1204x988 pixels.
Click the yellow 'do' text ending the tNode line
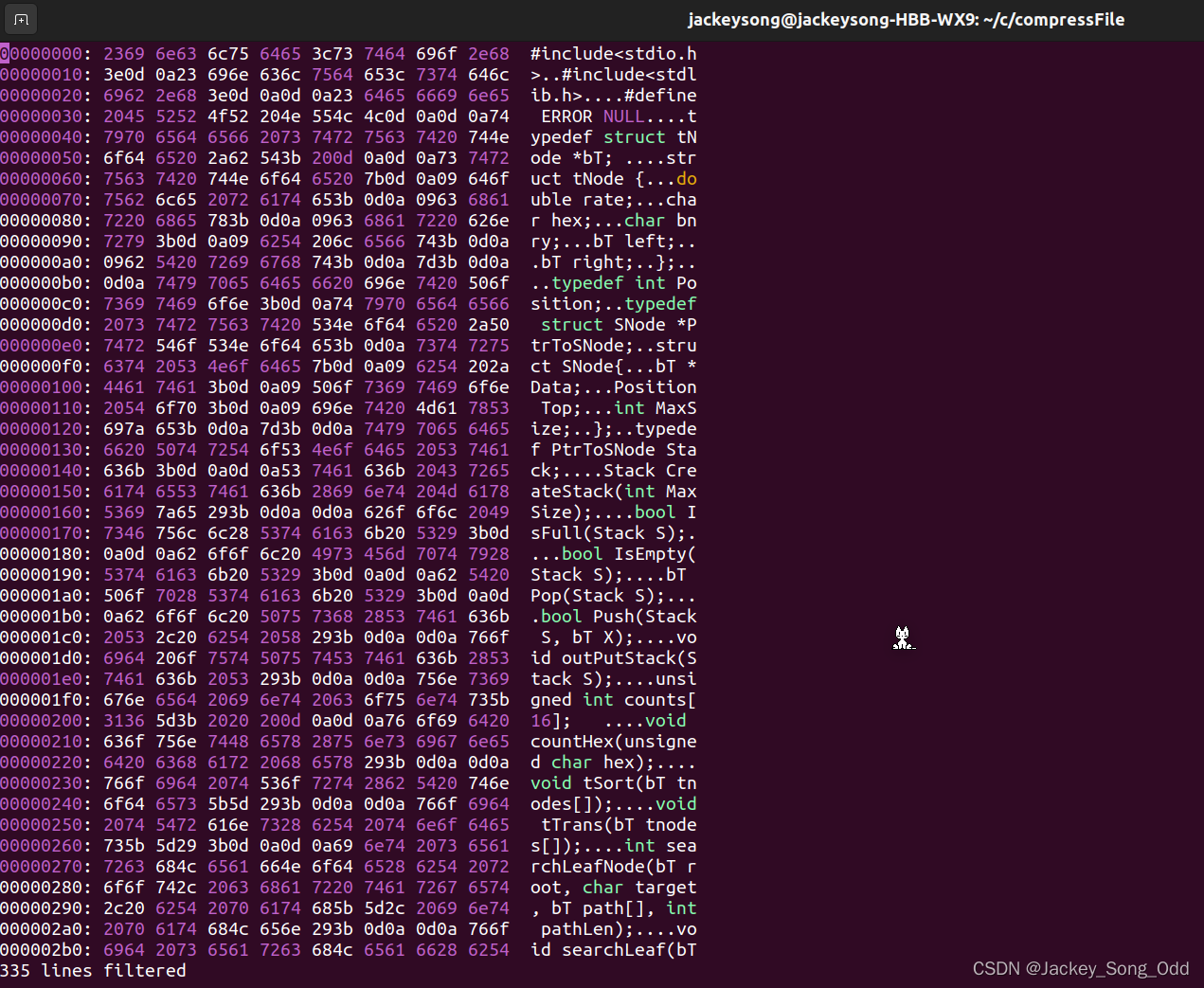(x=689, y=178)
